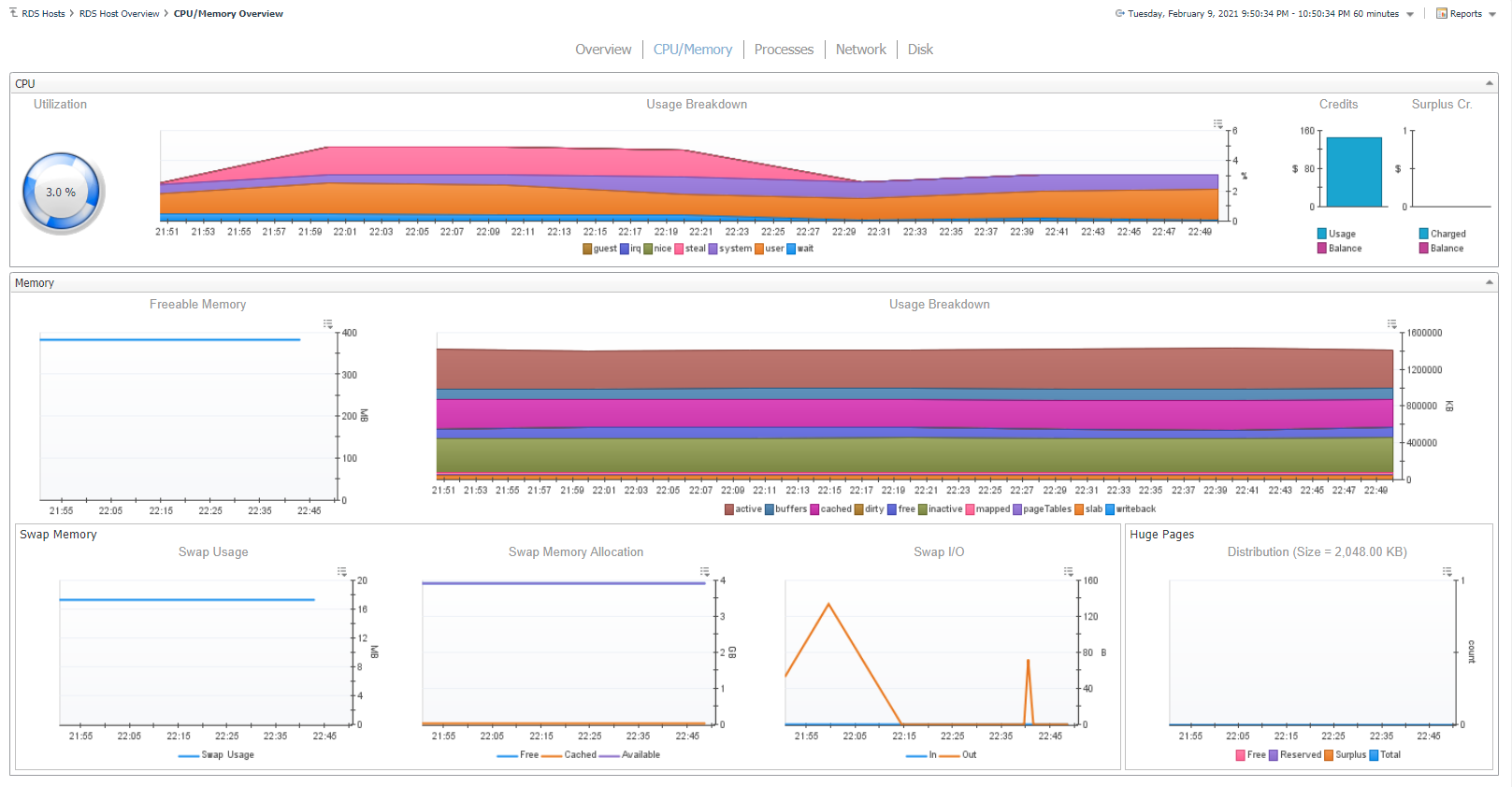Click the CPU/Memory Overview breadcrumb
This screenshot has width=1512, height=787.
[228, 14]
